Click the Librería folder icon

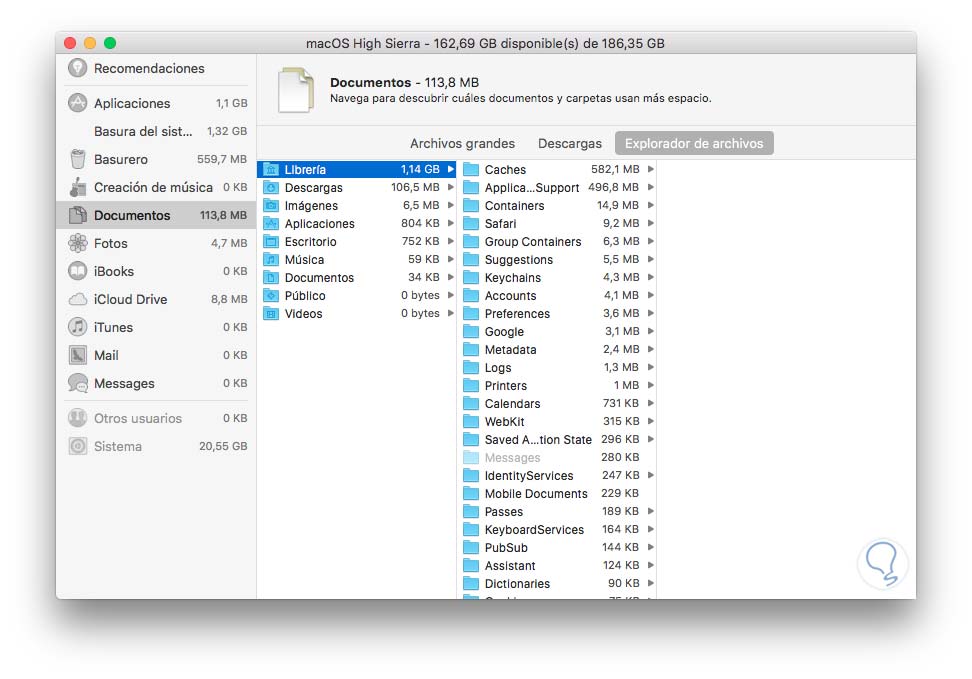coord(271,169)
